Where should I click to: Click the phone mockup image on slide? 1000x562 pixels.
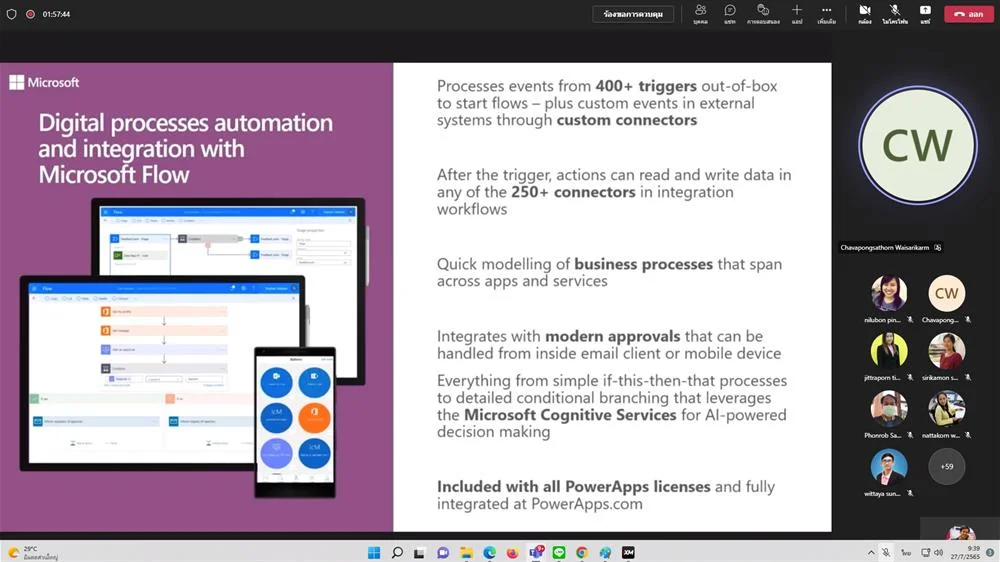coord(295,422)
